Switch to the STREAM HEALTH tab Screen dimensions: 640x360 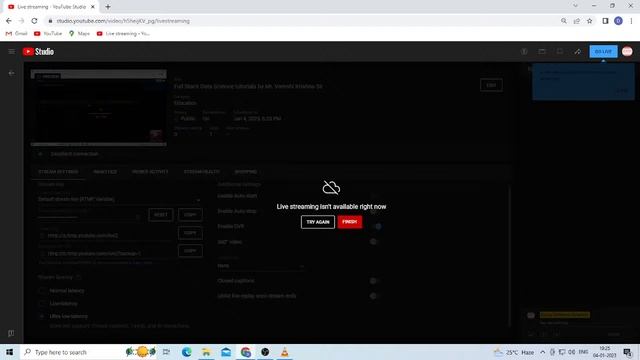(x=202, y=172)
